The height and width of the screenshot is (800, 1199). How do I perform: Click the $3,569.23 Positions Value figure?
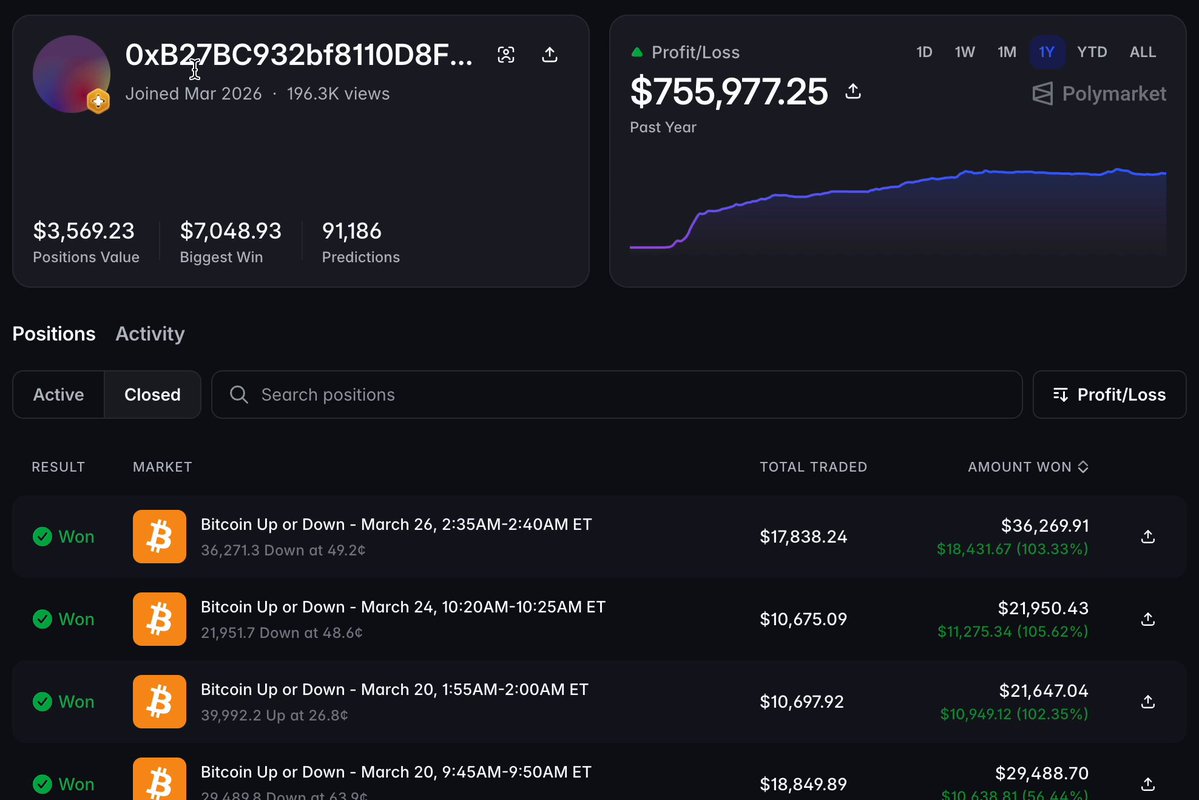pyautogui.click(x=83, y=231)
